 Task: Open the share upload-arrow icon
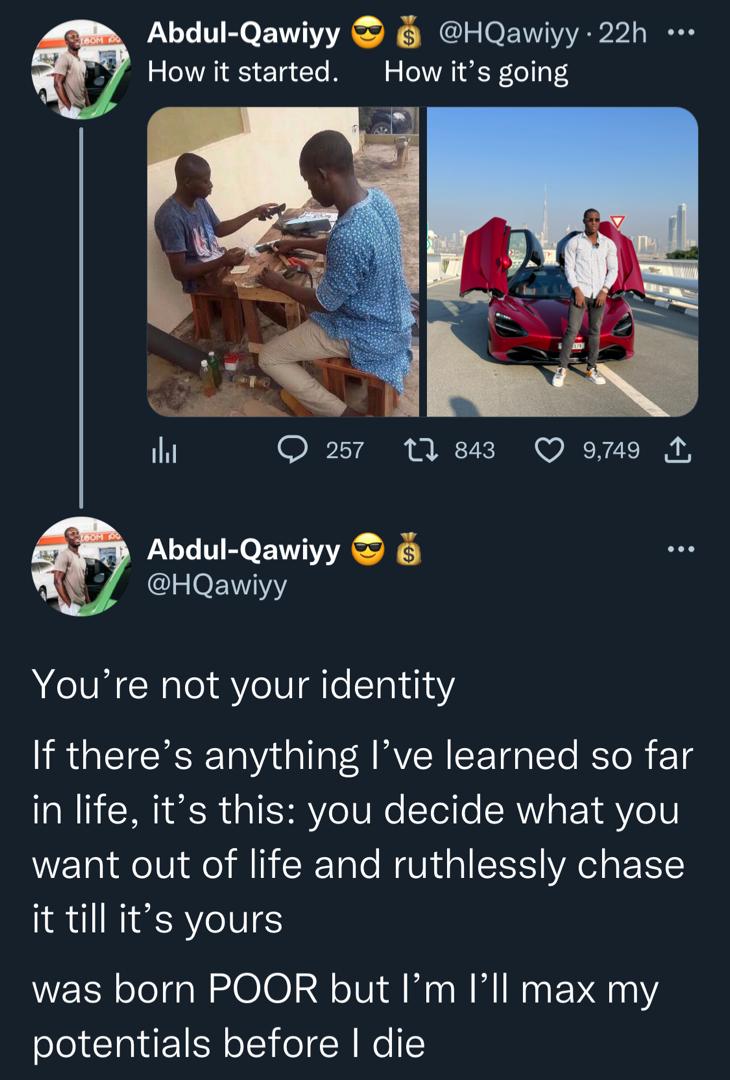click(678, 450)
